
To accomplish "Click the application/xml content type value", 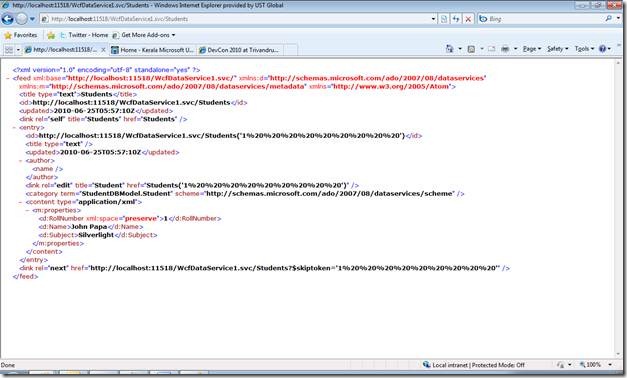I will [x=107, y=202].
